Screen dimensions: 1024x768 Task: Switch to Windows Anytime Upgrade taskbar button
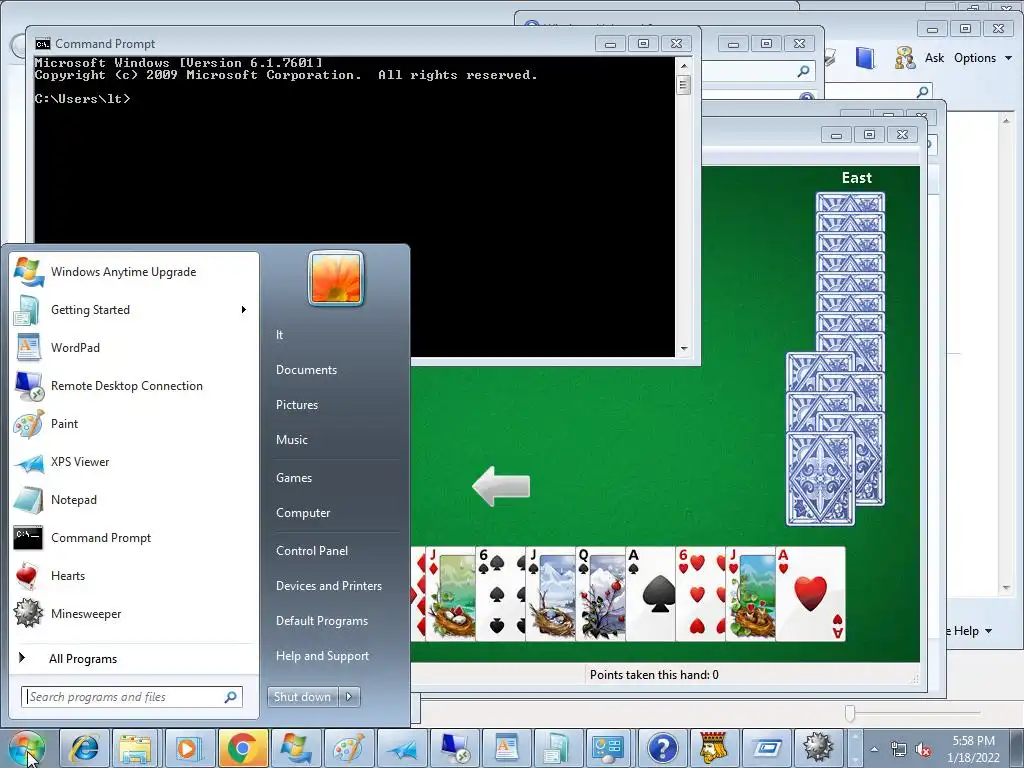pyautogui.click(x=295, y=748)
